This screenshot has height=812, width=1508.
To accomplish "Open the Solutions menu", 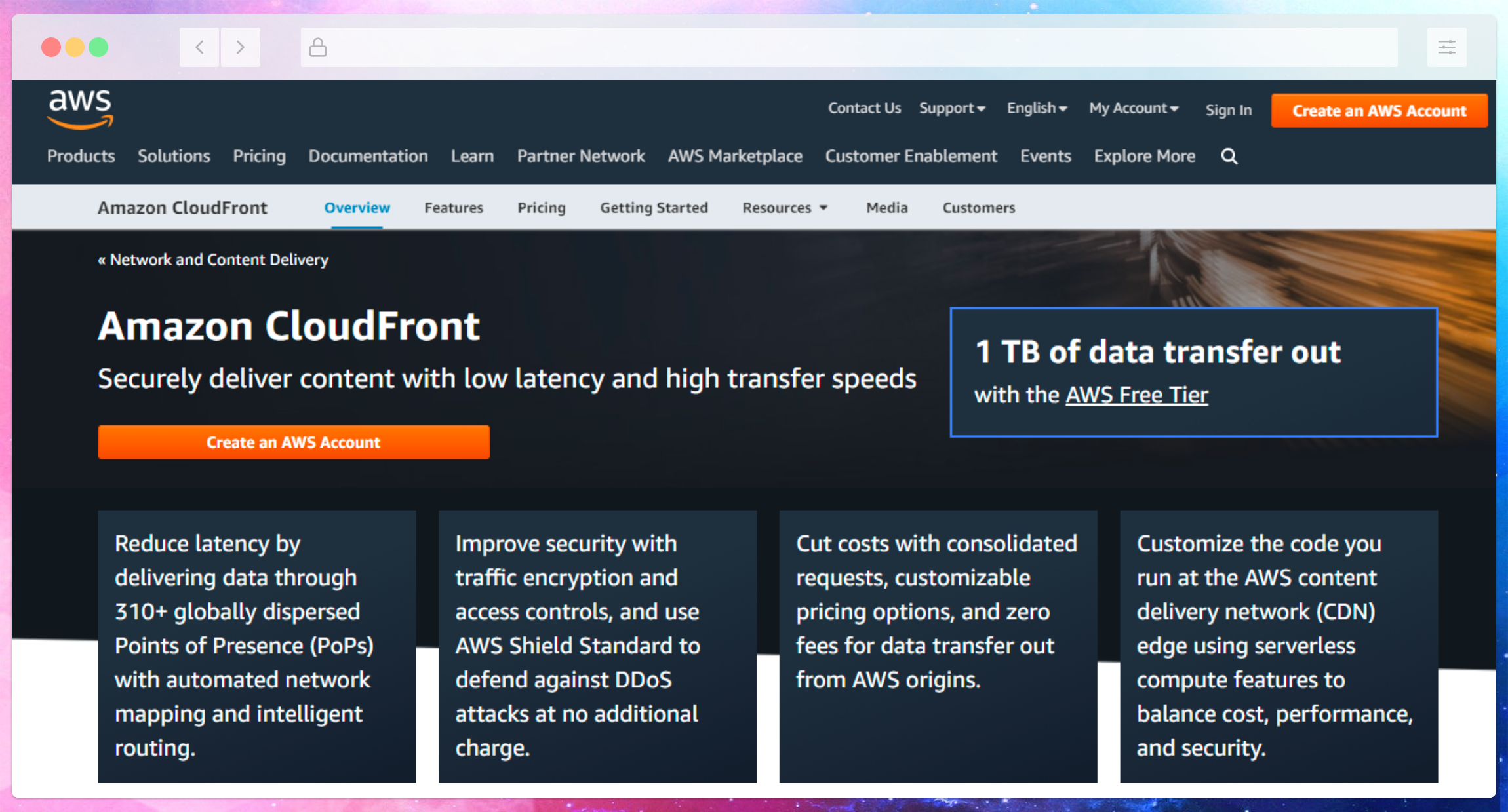I will 174,156.
